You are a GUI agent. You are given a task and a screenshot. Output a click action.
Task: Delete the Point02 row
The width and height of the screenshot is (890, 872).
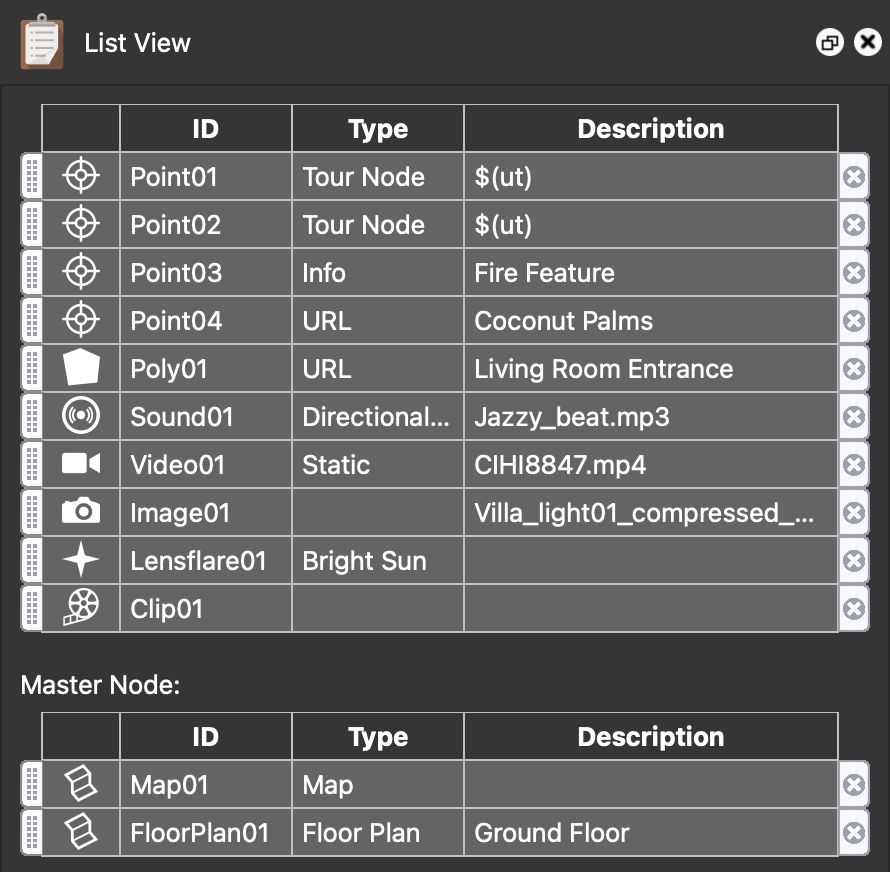[853, 225]
